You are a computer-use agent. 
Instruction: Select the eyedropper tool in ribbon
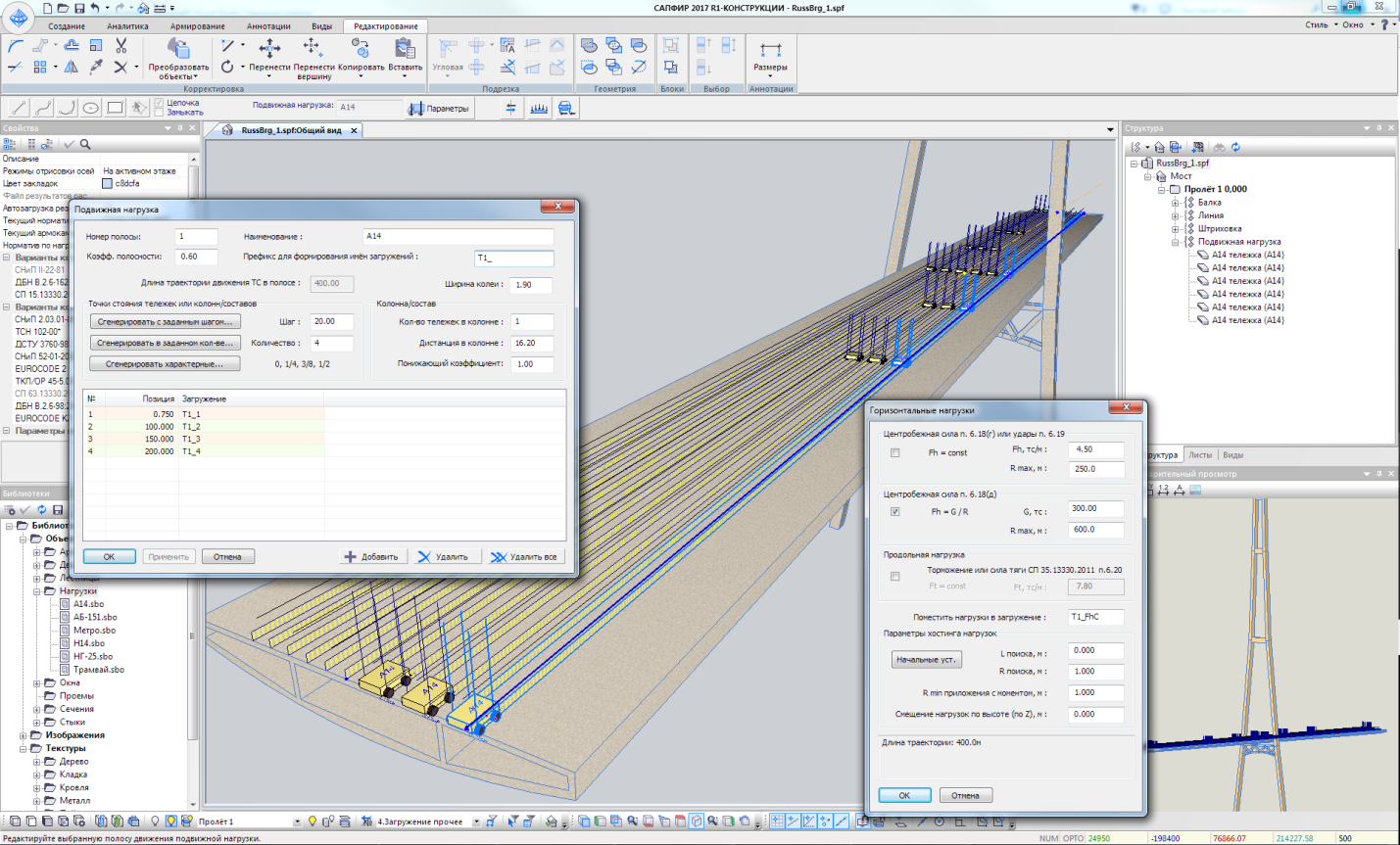pyautogui.click(x=96, y=67)
